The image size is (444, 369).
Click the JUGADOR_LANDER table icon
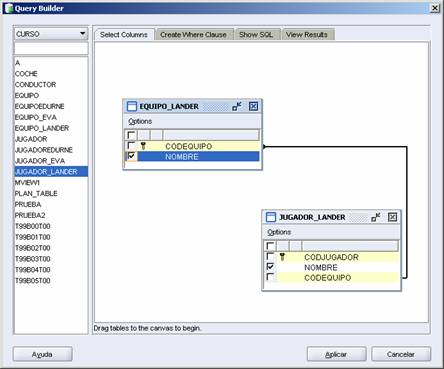(x=271, y=217)
